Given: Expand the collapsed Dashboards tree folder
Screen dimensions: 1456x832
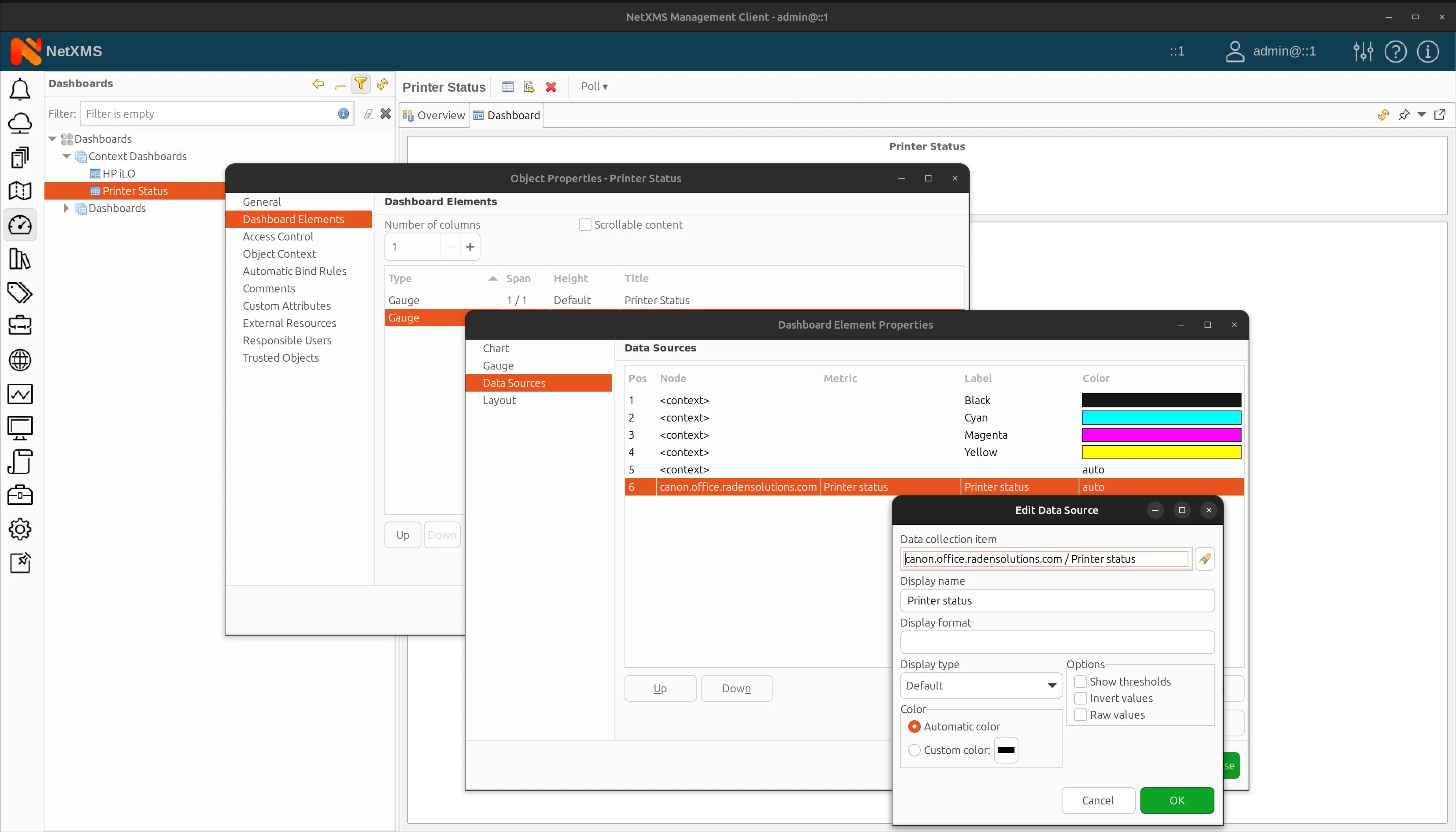Looking at the screenshot, I should tap(66, 208).
